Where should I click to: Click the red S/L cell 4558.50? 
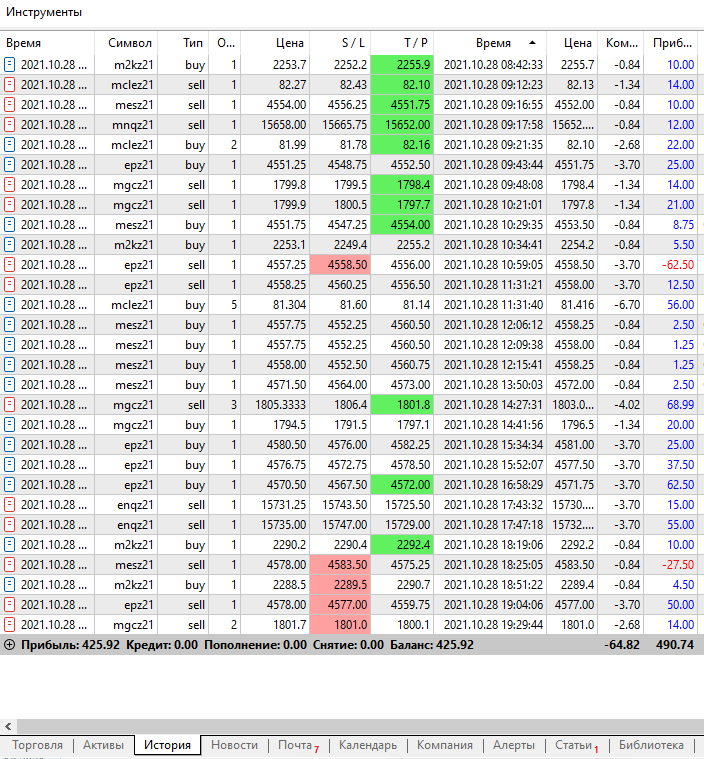click(x=340, y=265)
